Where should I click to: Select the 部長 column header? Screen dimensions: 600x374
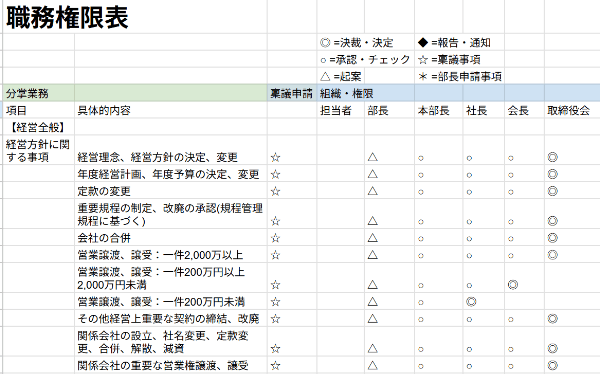389,110
